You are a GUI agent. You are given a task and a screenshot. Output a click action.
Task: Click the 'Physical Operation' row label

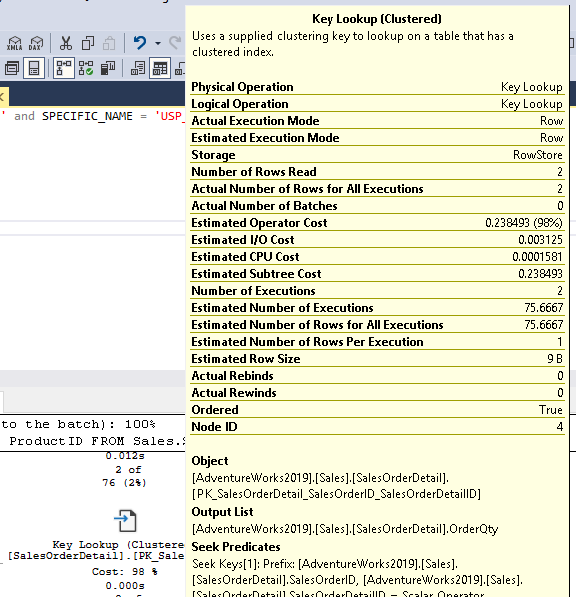pos(242,87)
